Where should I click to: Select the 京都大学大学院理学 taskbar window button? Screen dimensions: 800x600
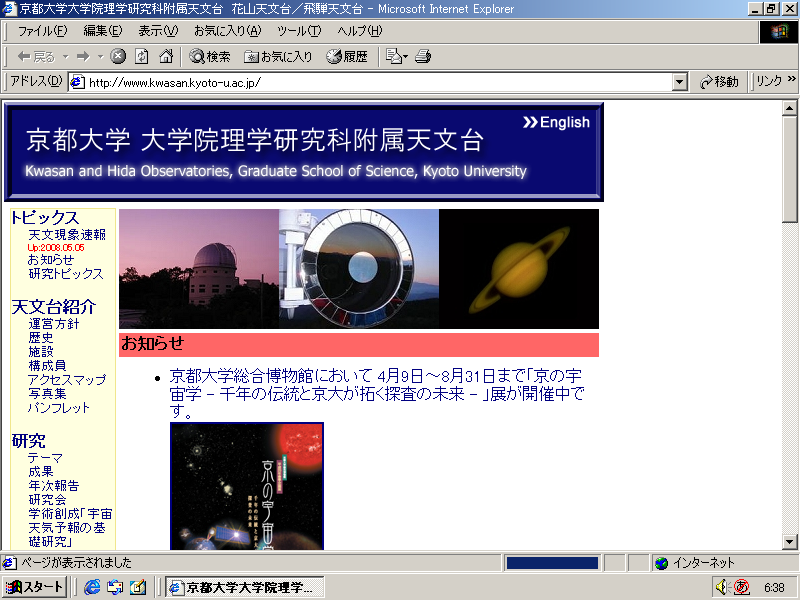coord(245,587)
